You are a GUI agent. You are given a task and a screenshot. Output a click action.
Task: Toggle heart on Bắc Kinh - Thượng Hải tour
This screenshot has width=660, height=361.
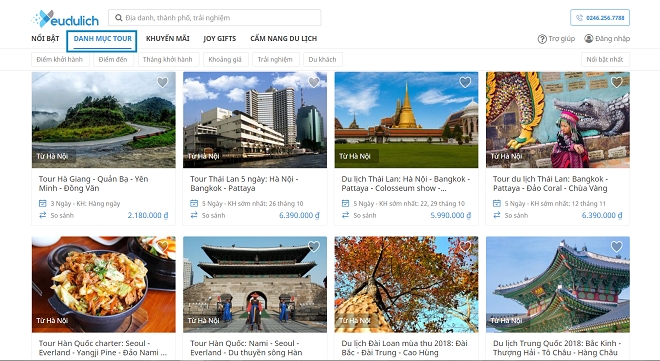[617, 246]
